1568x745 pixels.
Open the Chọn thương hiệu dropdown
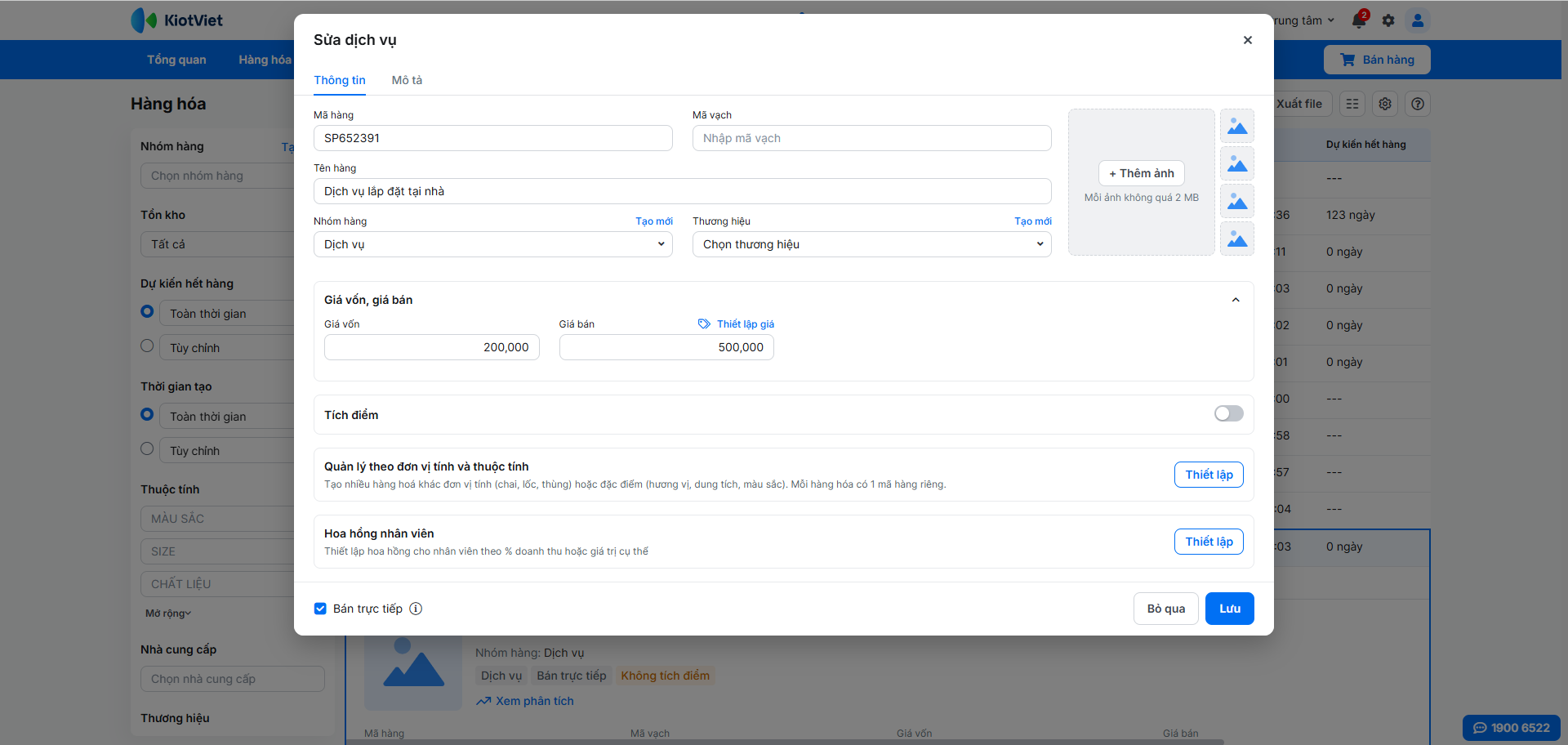[x=872, y=244]
